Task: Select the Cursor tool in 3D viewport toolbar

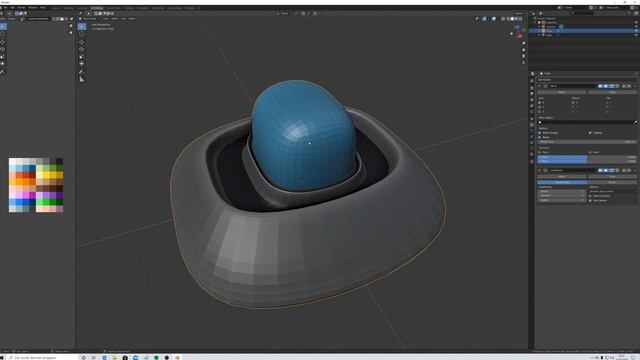Action: point(82,34)
